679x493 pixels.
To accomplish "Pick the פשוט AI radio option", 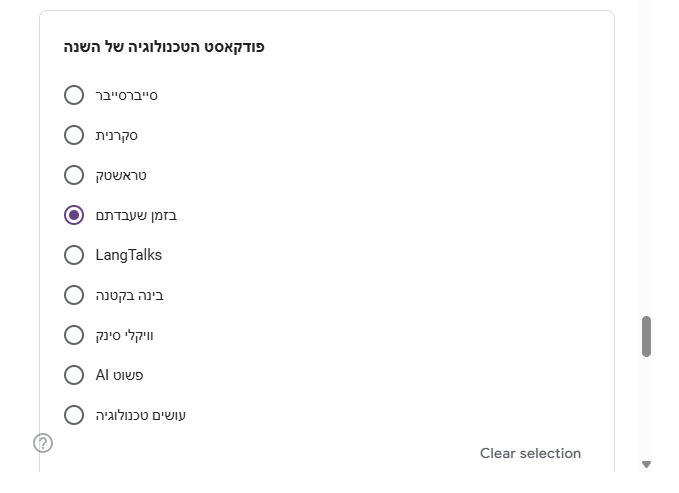I will click(74, 375).
